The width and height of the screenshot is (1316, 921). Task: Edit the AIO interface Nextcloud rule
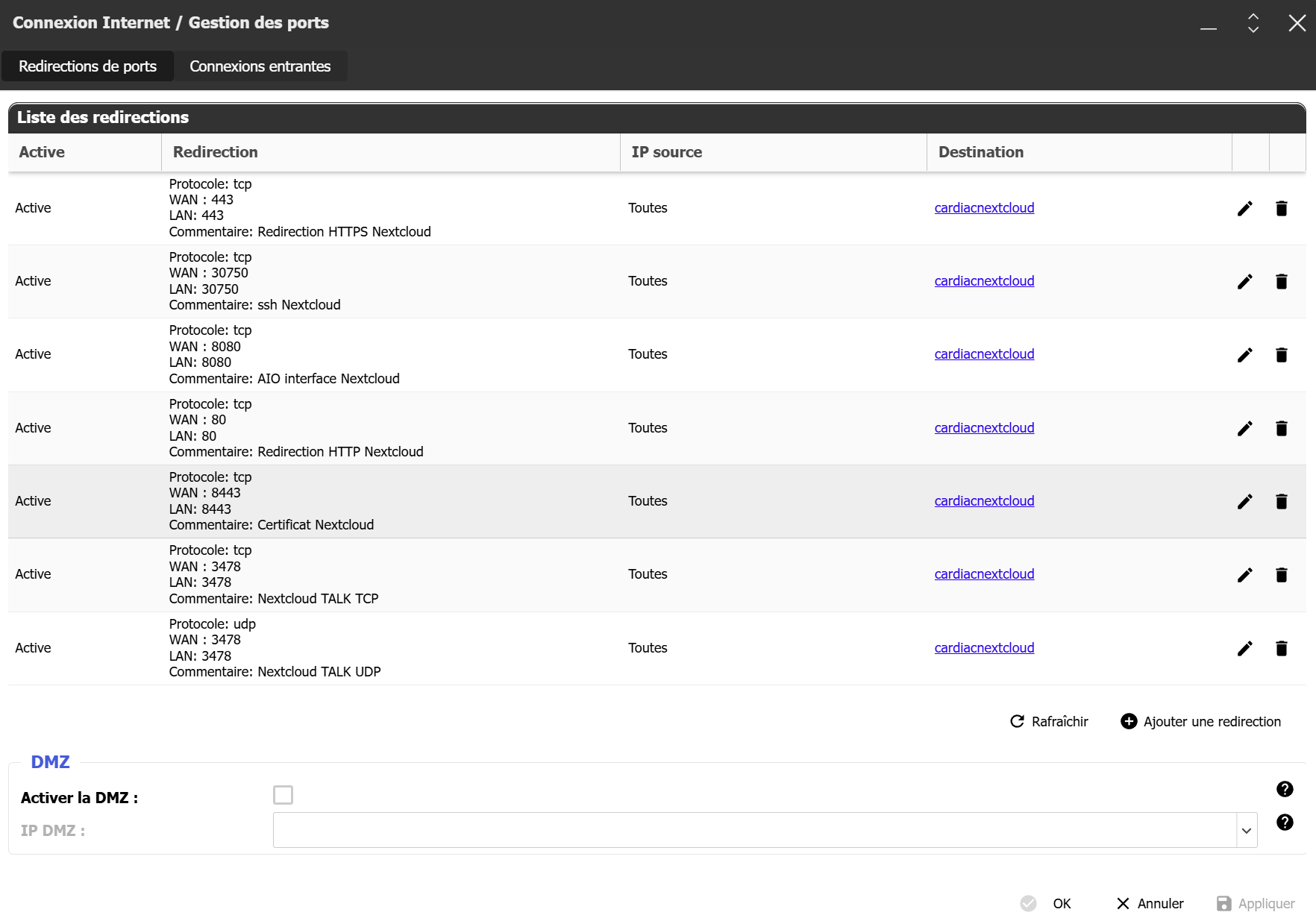click(x=1244, y=355)
